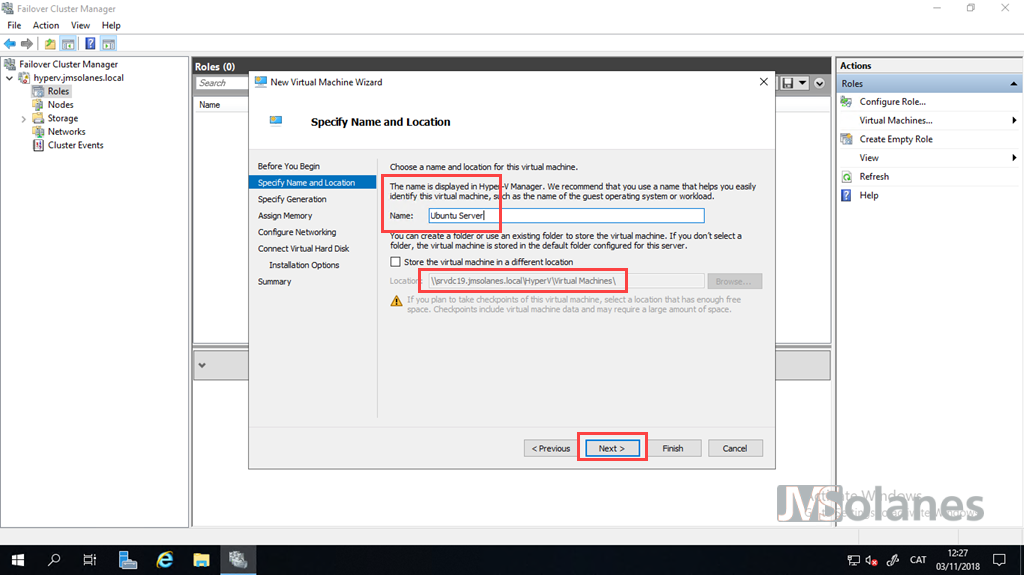Go to the Specify Generation wizard step
1024x575 pixels.
tap(292, 199)
